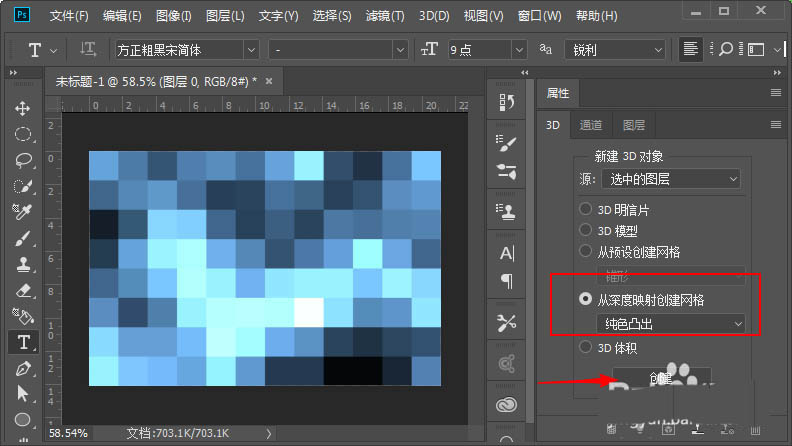Select the 3D 明信片 radio option
The height and width of the screenshot is (446, 792).
click(x=585, y=209)
